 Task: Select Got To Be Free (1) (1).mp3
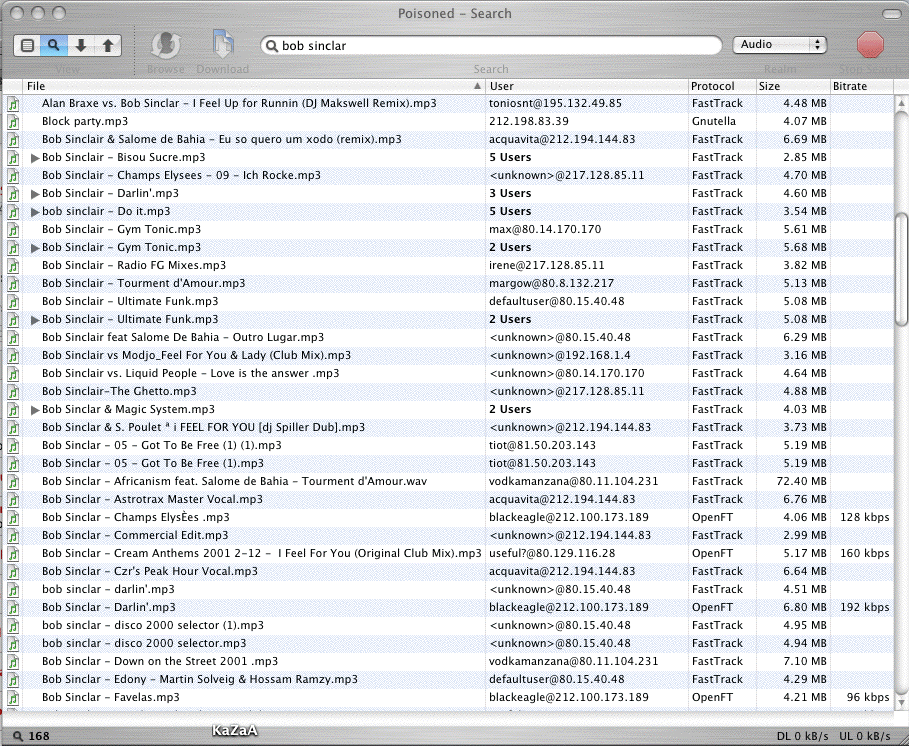click(x=162, y=445)
